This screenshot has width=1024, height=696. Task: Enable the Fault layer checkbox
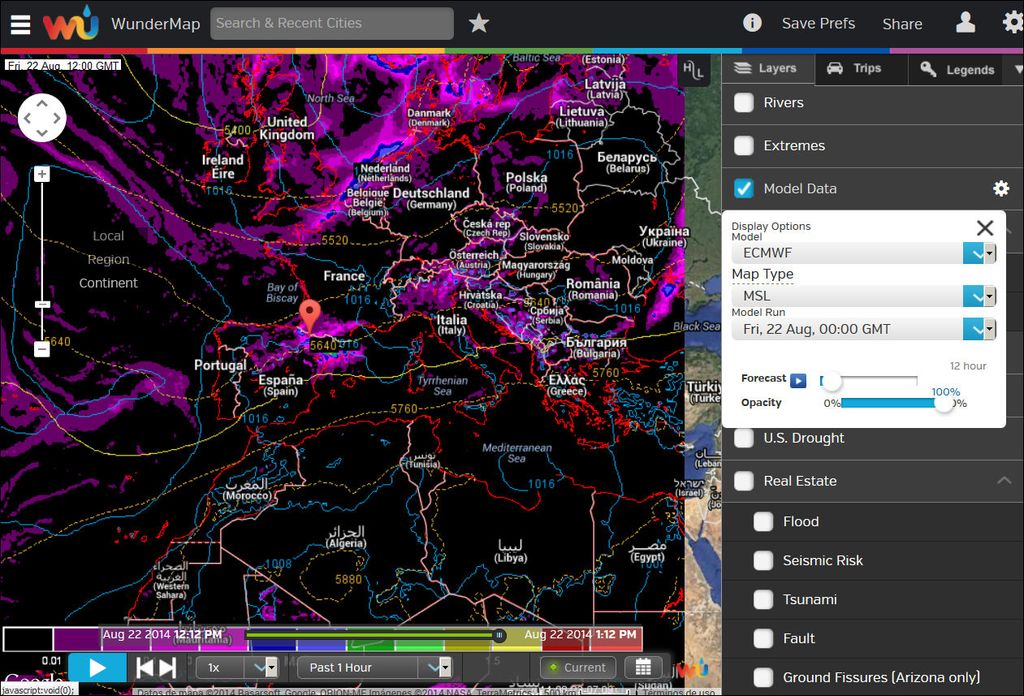click(763, 639)
